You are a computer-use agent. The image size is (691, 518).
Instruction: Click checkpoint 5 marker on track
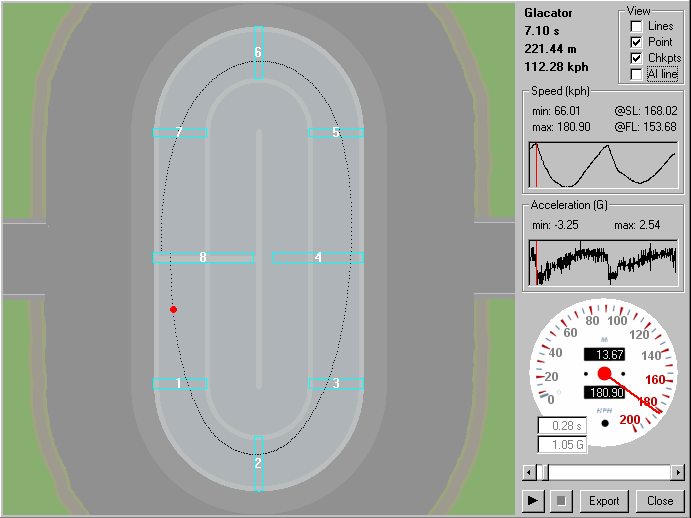tap(336, 132)
